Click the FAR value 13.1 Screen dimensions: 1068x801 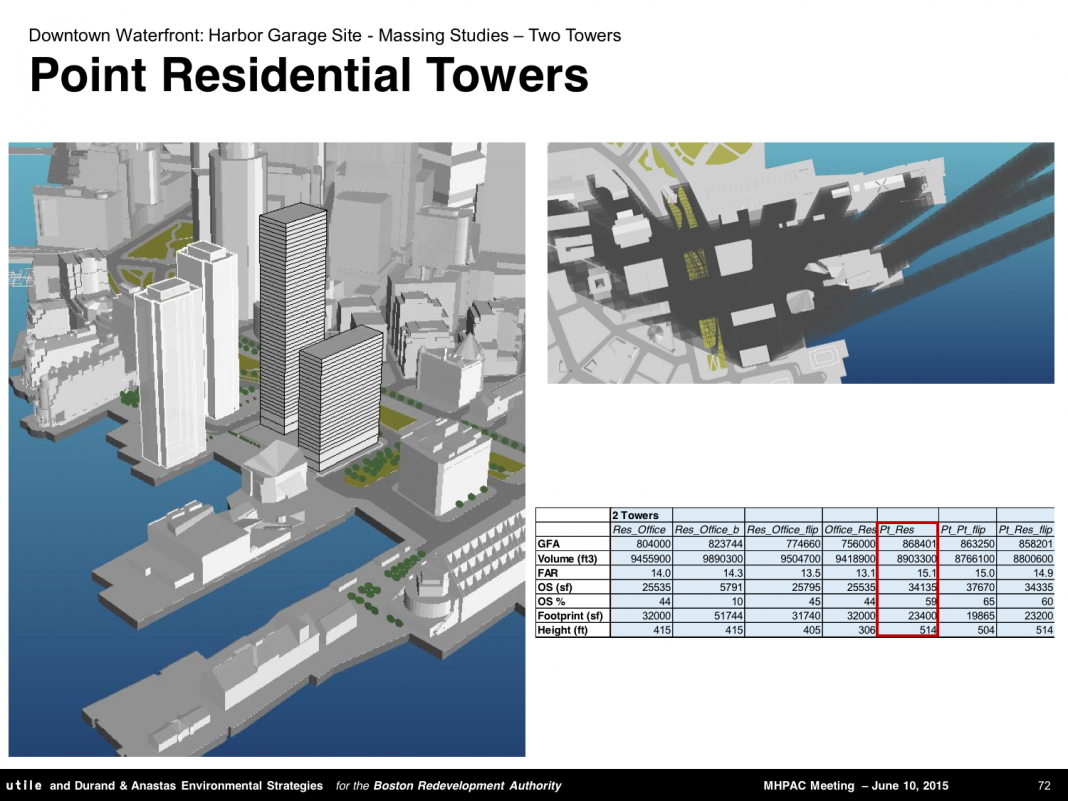tap(866, 573)
